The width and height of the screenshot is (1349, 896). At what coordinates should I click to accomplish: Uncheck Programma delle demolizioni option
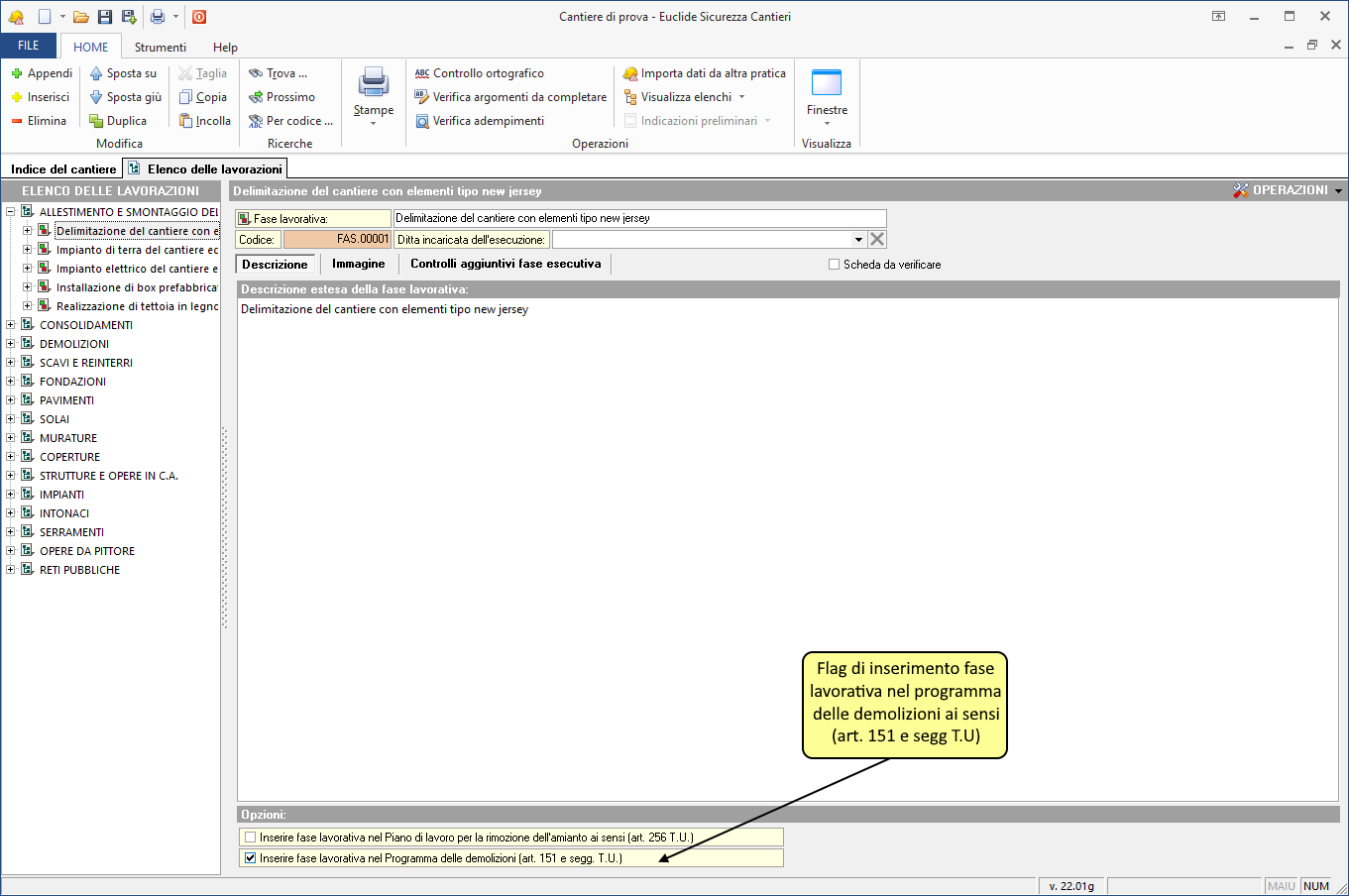click(x=251, y=858)
